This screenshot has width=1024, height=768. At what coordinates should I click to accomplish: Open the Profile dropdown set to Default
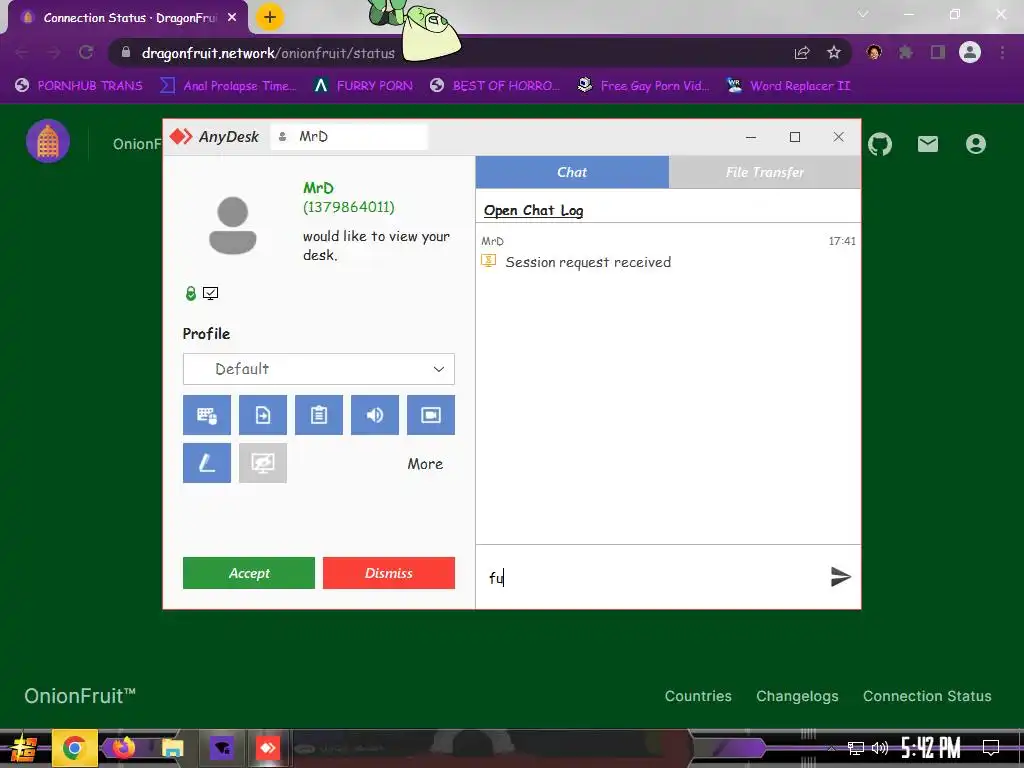click(319, 369)
